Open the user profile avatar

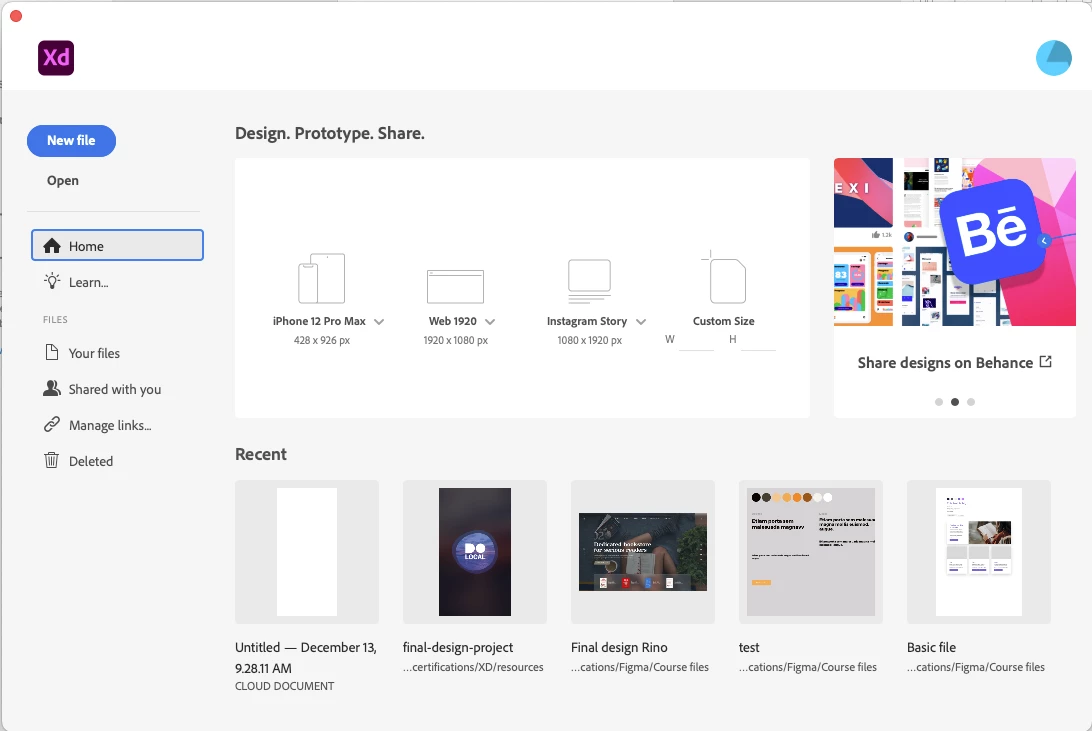pos(1054,58)
